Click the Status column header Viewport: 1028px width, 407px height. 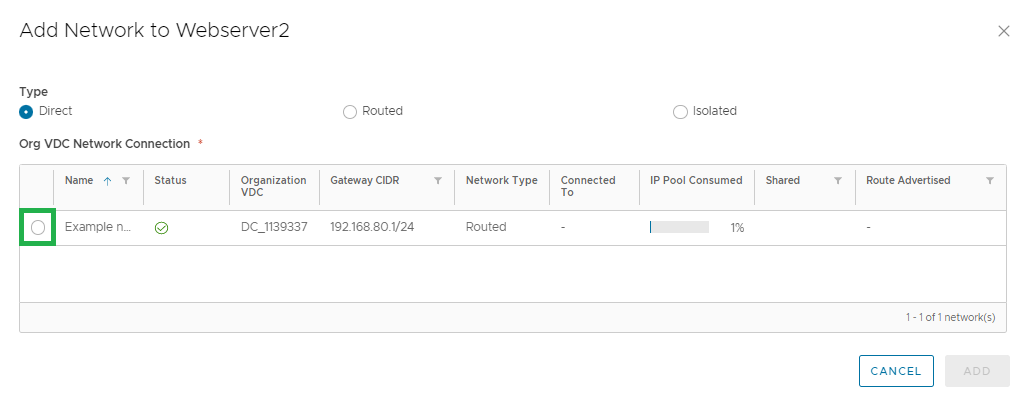(170, 180)
